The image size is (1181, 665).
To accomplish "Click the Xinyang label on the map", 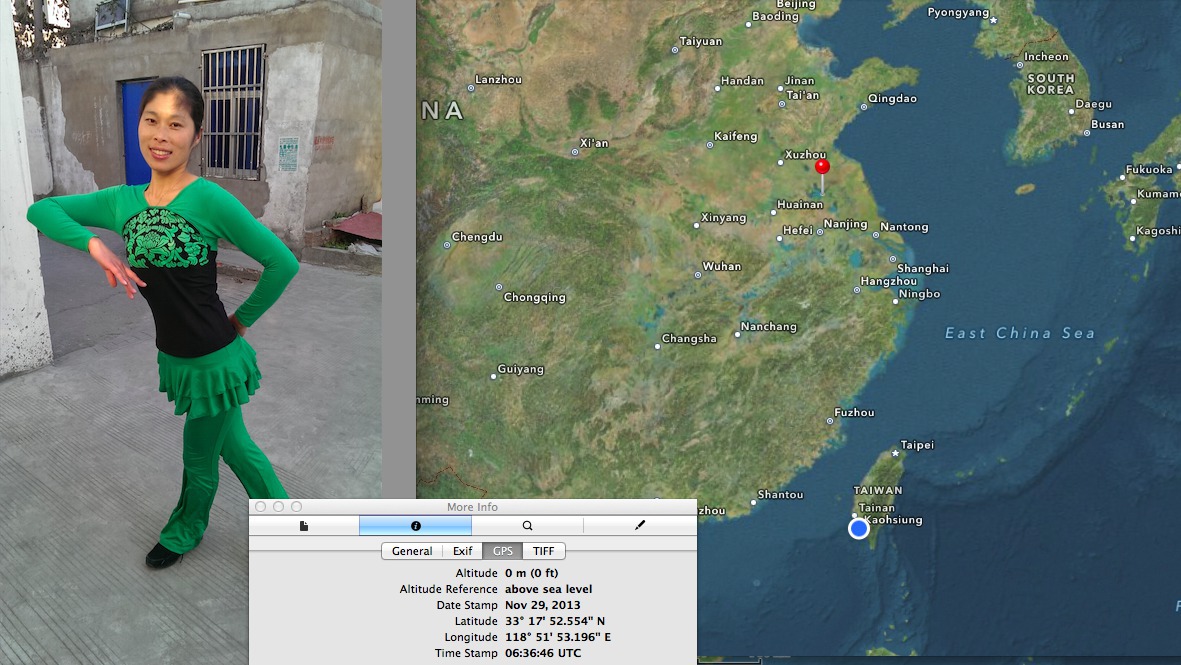I will pyautogui.click(x=723, y=218).
